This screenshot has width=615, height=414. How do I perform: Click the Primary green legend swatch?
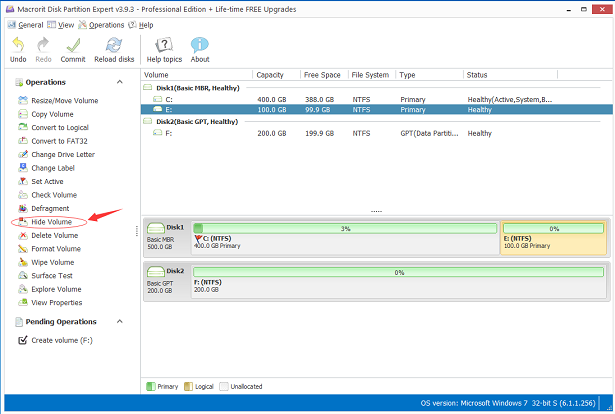[x=151, y=387]
